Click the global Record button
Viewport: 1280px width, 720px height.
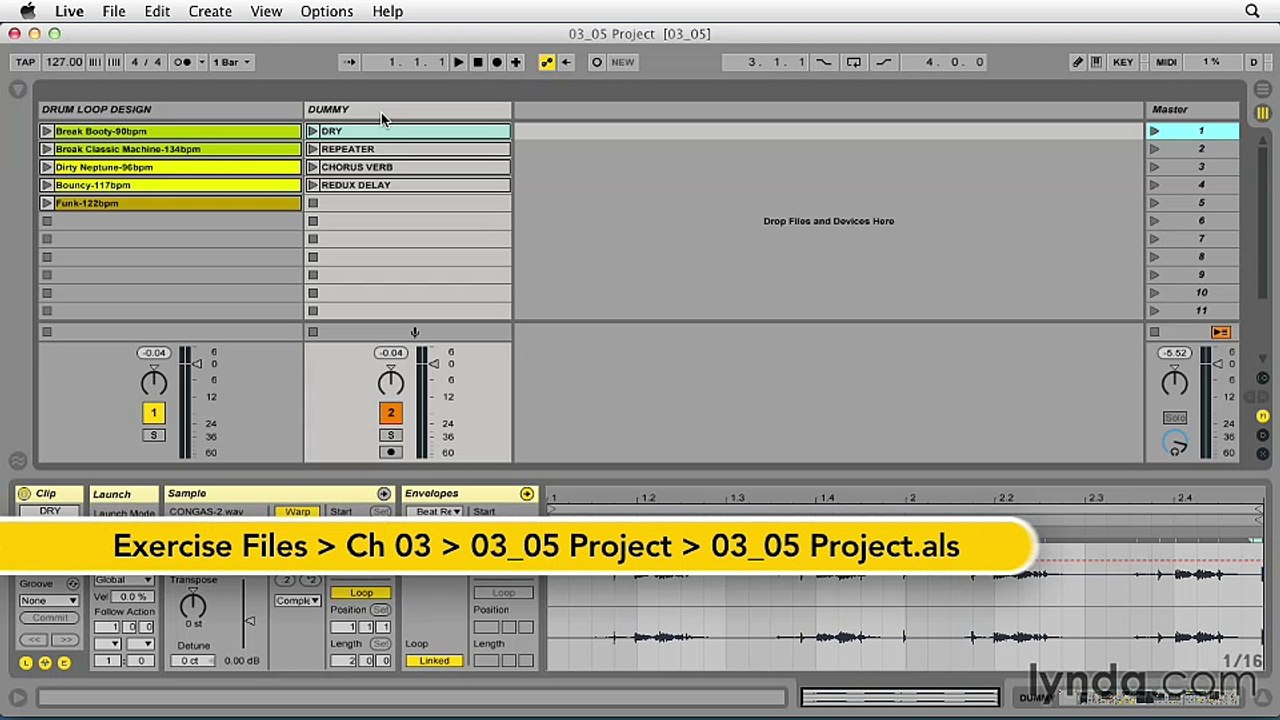coord(496,62)
